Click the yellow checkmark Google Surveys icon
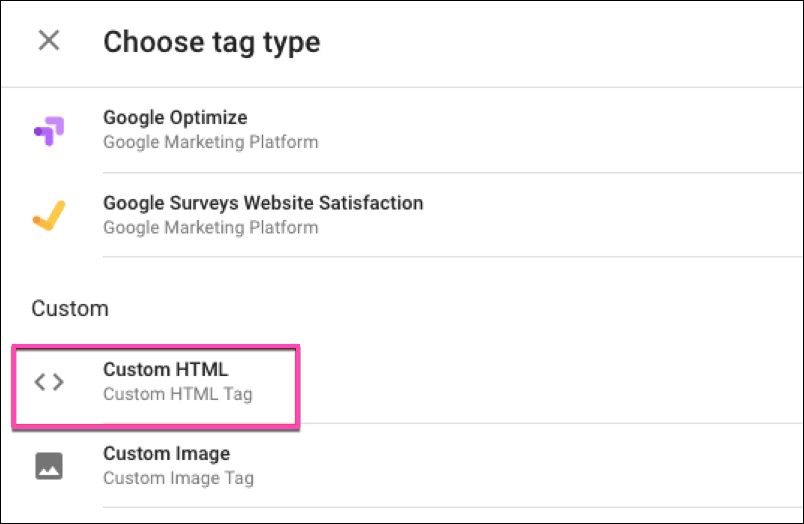The height and width of the screenshot is (524, 804). [x=49, y=215]
